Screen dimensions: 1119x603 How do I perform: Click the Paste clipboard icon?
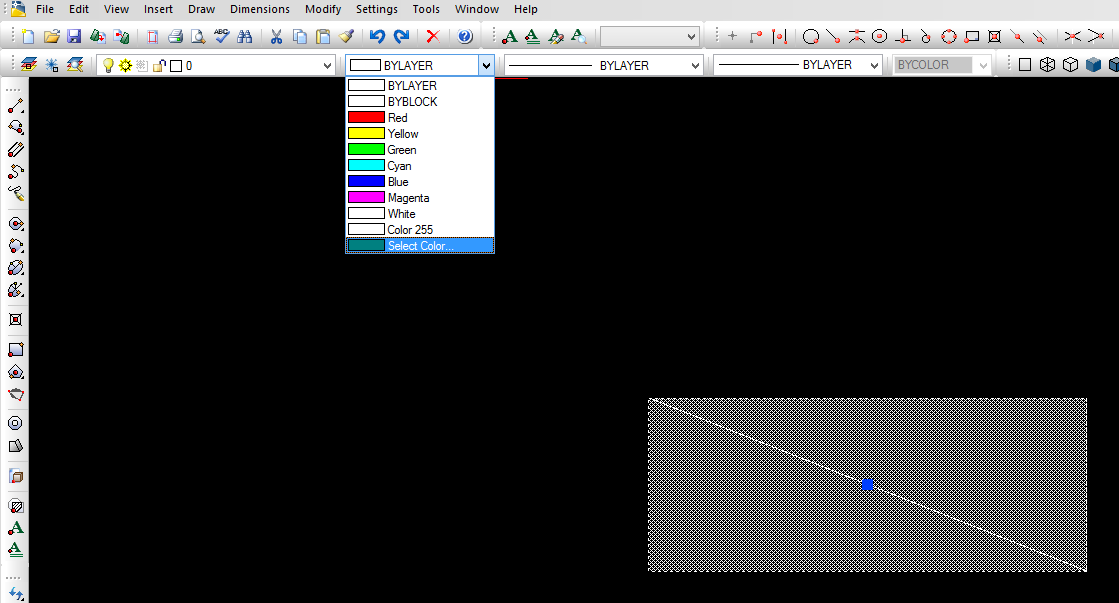click(x=323, y=36)
